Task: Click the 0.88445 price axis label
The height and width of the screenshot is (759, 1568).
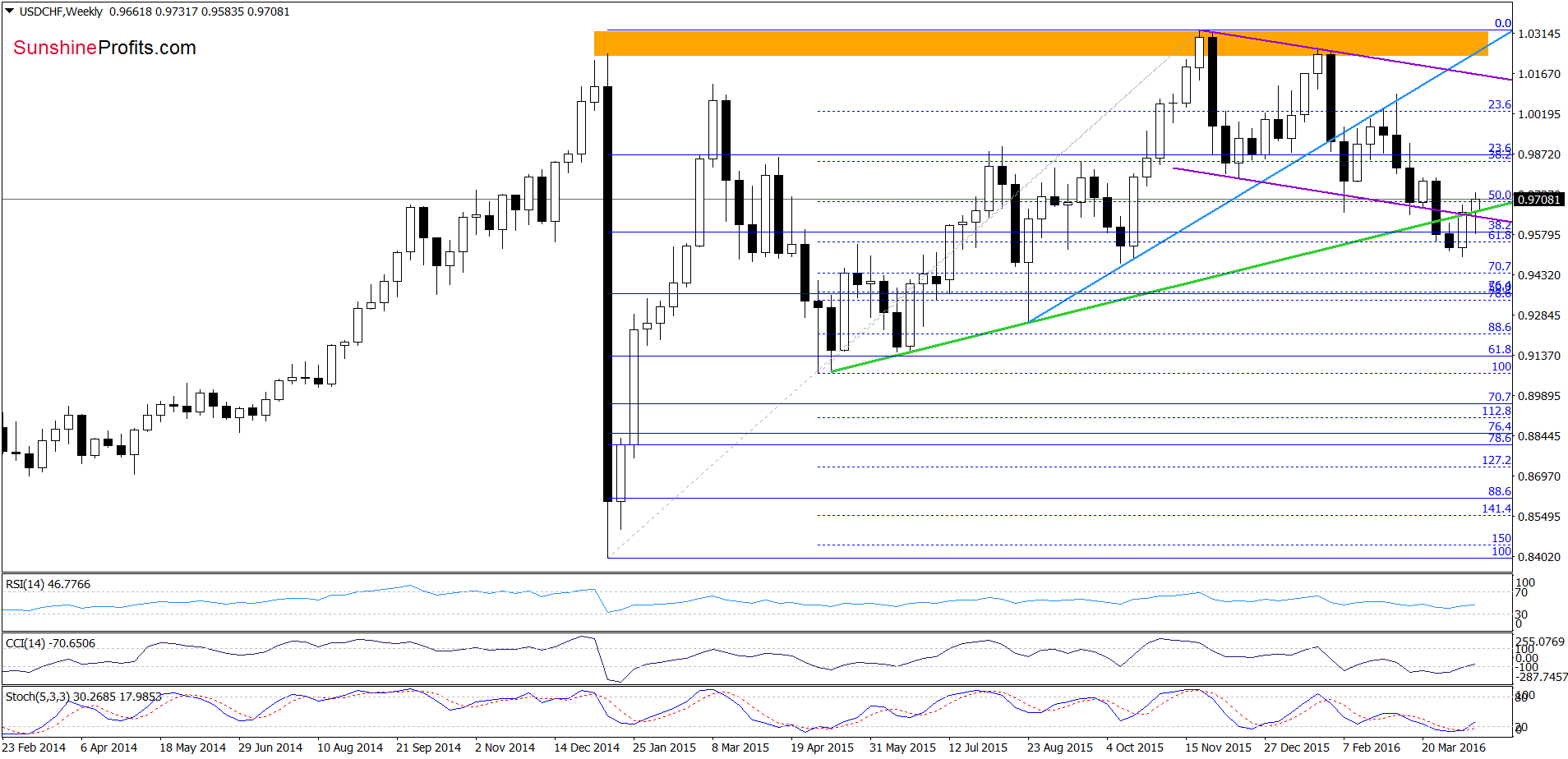Action: (x=1538, y=436)
